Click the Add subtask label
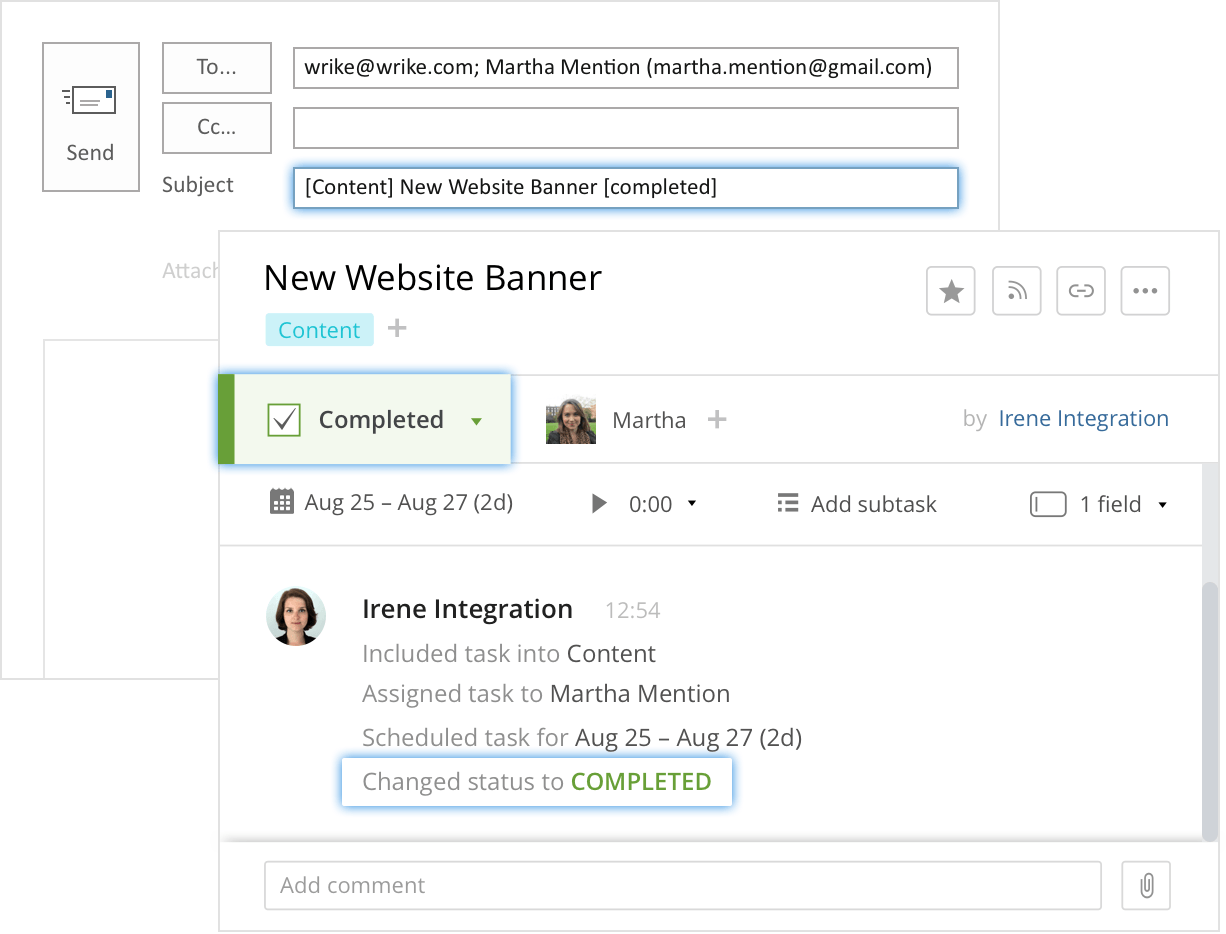This screenshot has width=1226, height=934. click(874, 504)
